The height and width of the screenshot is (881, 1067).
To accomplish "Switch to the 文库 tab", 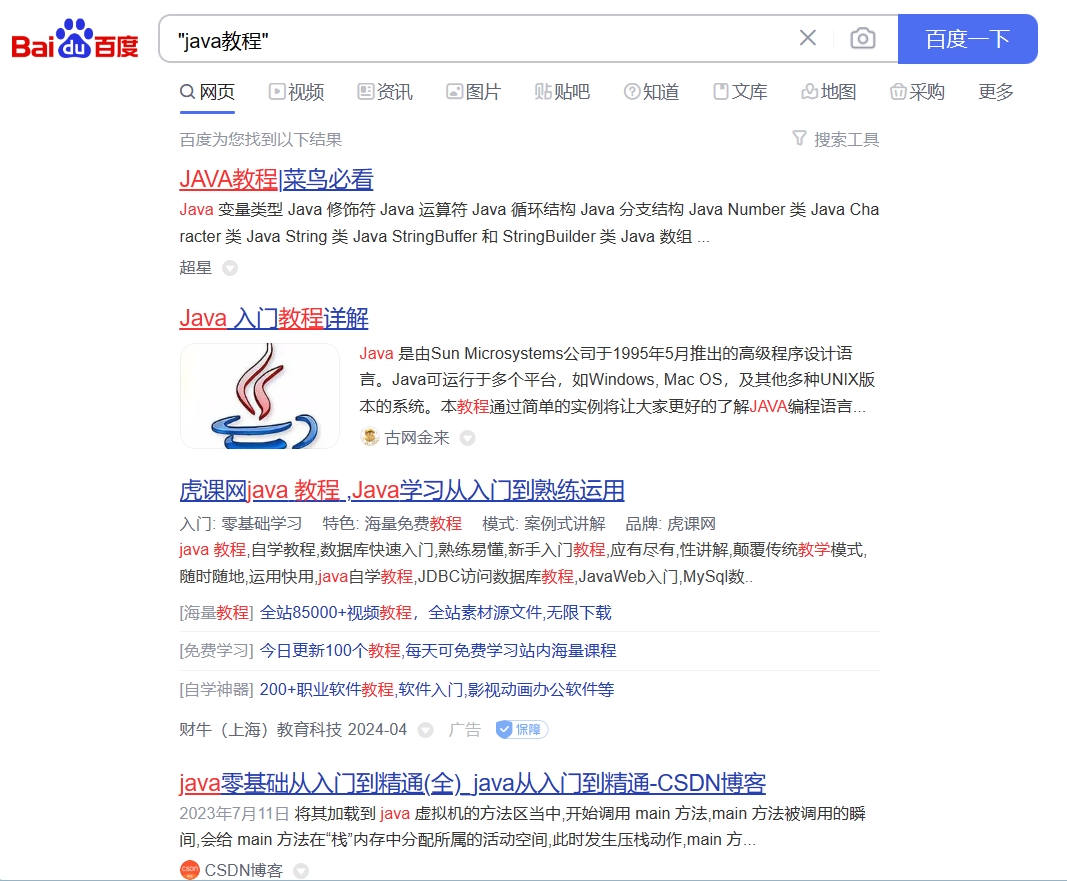I will [741, 91].
